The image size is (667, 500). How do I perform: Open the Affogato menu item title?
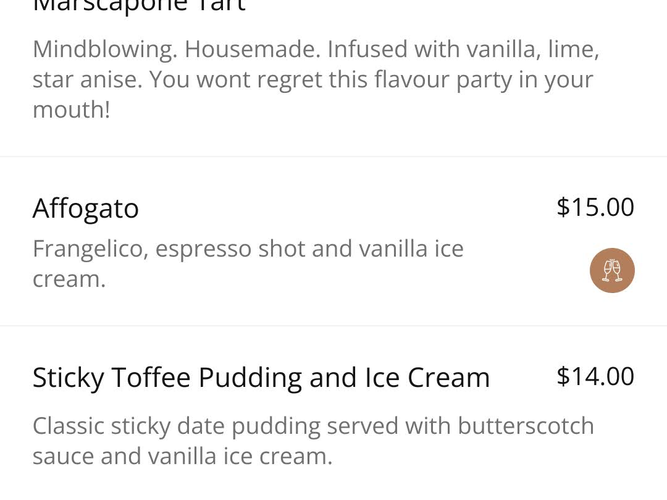point(85,208)
